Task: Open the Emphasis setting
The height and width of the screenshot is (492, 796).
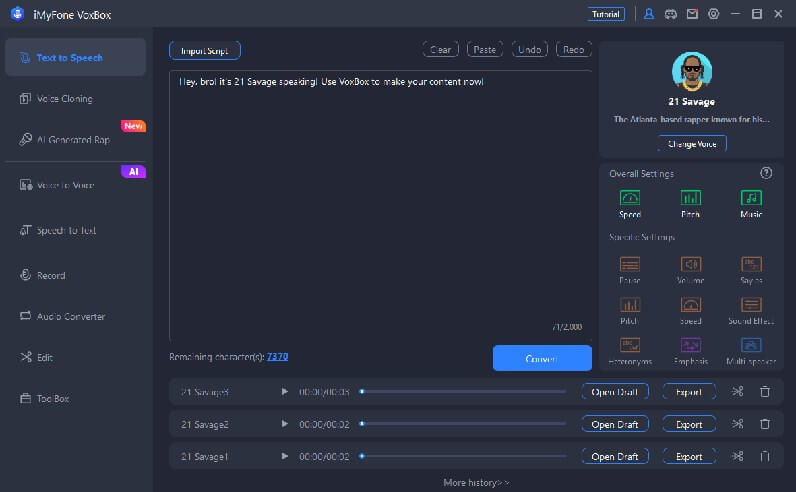Action: click(x=690, y=351)
